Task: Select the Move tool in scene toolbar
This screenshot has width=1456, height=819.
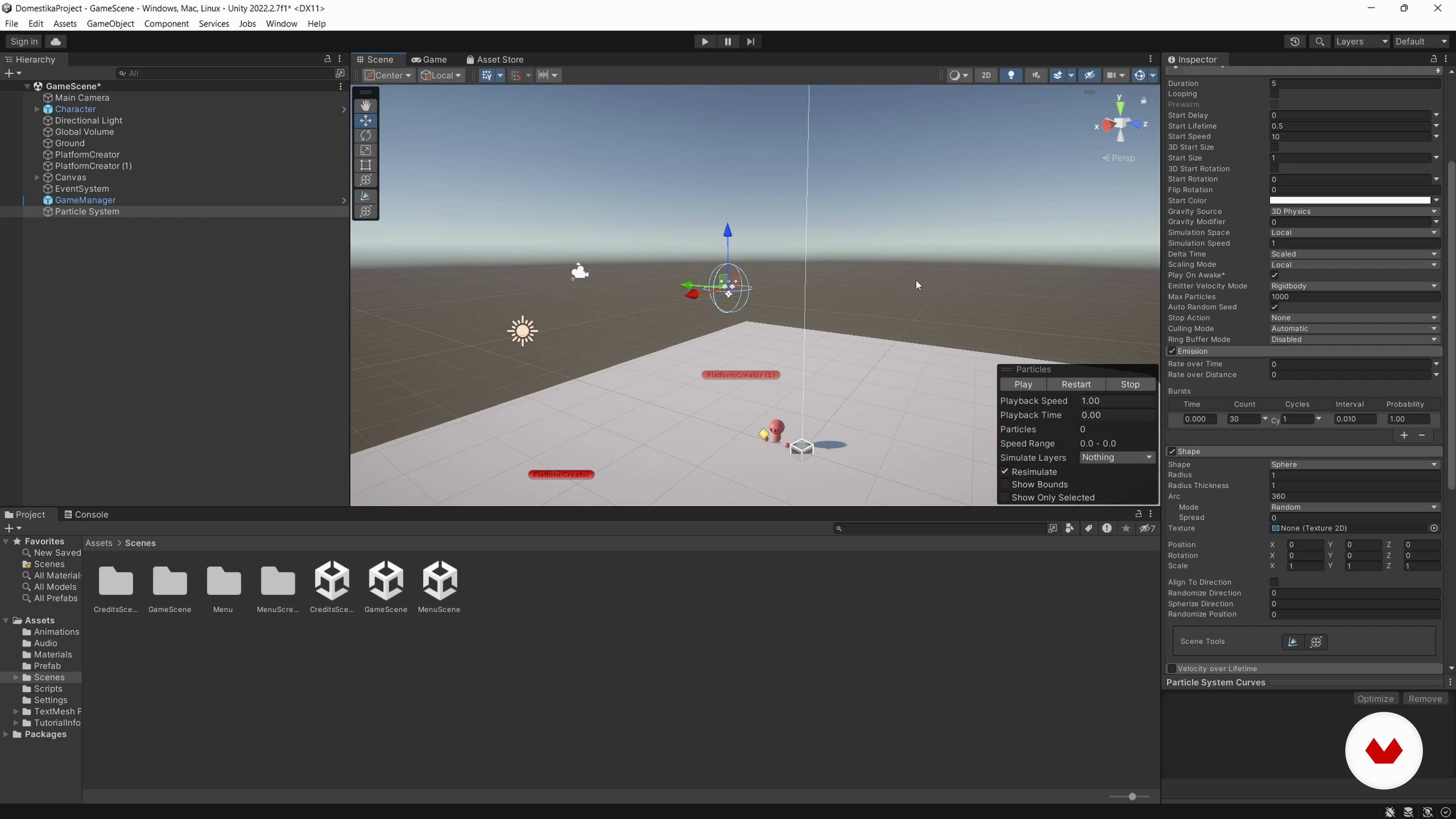Action: 366,121
